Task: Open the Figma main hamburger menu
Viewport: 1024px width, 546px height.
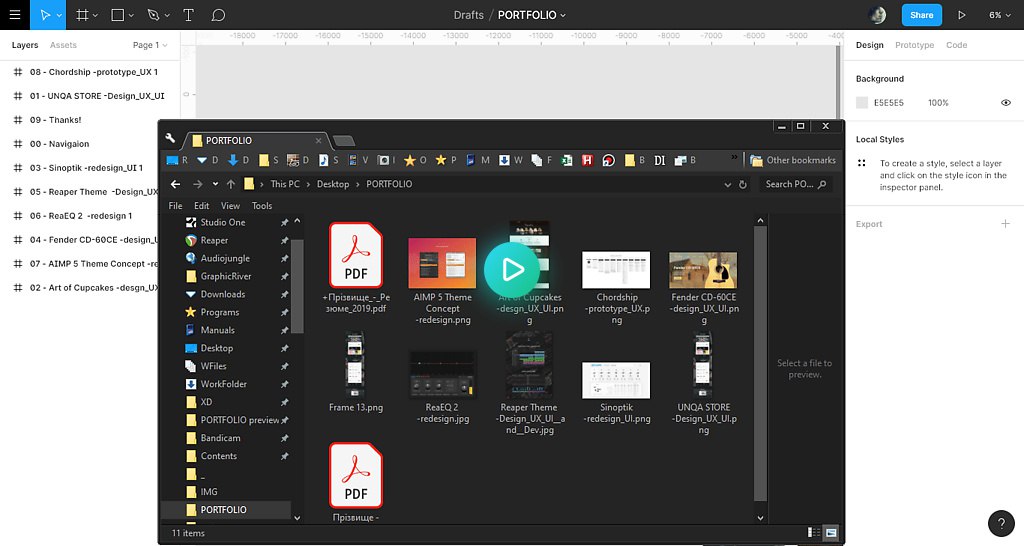Action: 14,14
